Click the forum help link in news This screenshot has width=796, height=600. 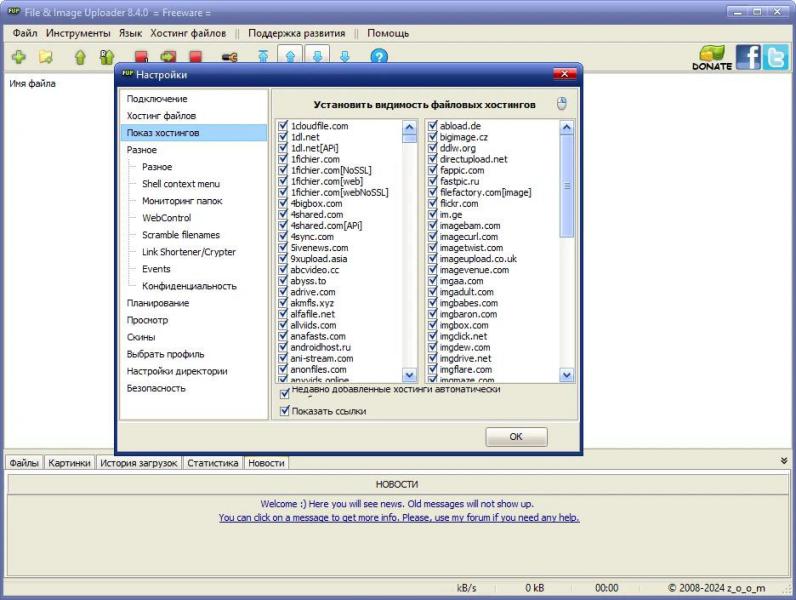click(x=399, y=517)
